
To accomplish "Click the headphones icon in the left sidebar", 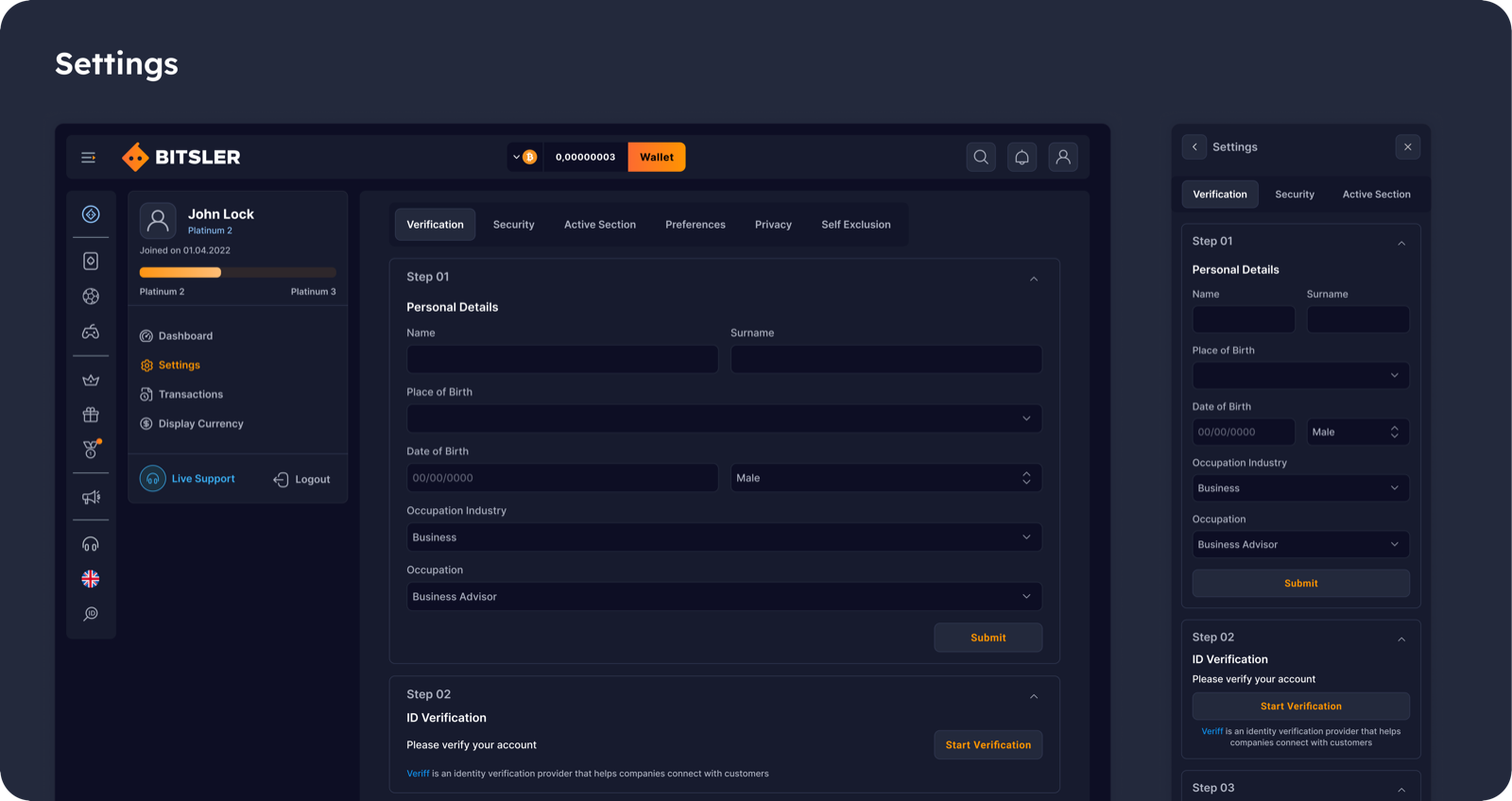I will tap(91, 544).
